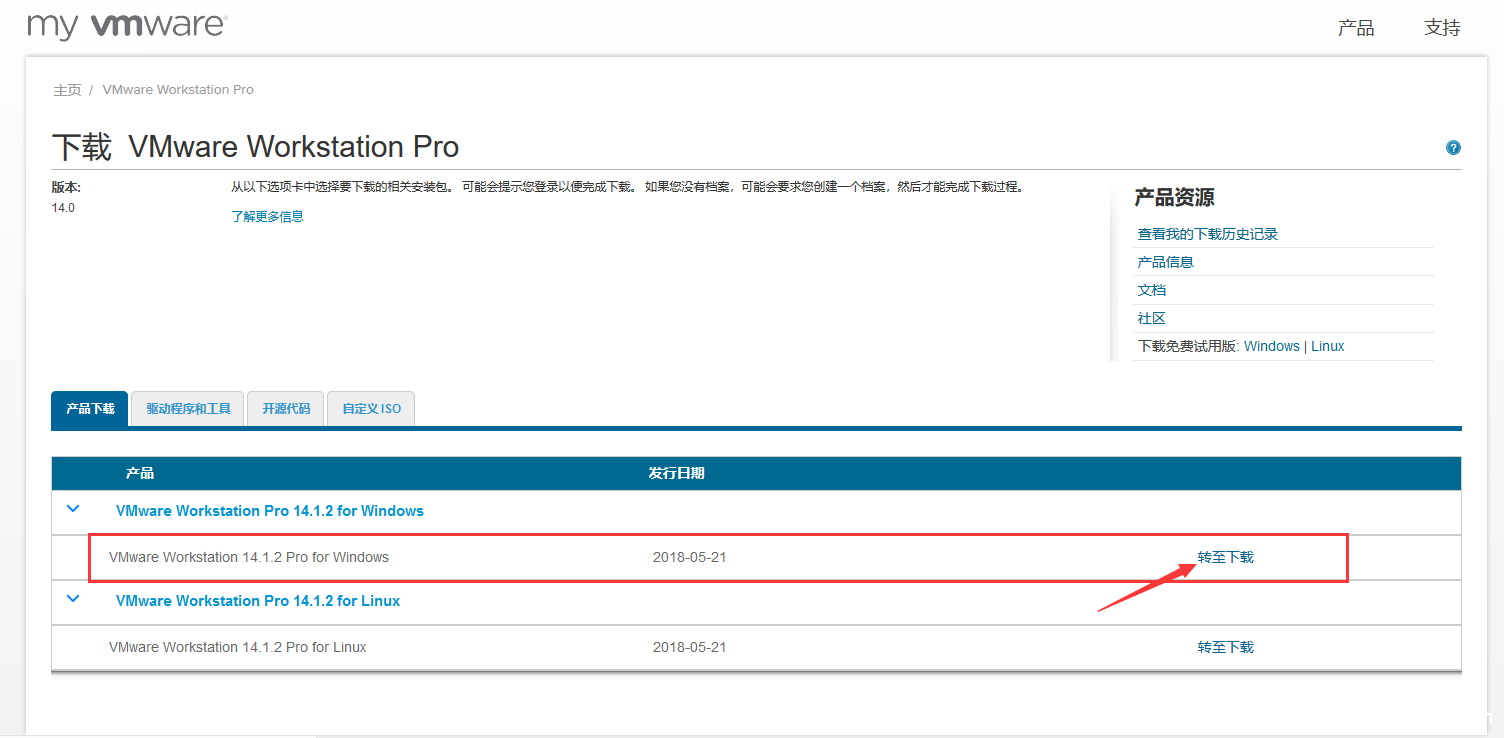Select the 自定义 ISO tab
The image size is (1504, 738).
pos(370,408)
